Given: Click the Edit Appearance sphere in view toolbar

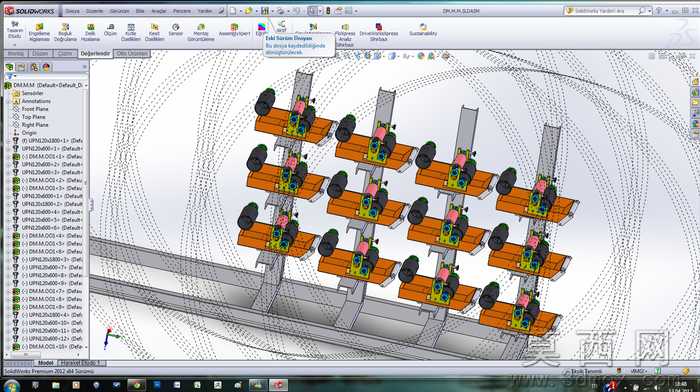Looking at the screenshot, I should click(x=421, y=56).
